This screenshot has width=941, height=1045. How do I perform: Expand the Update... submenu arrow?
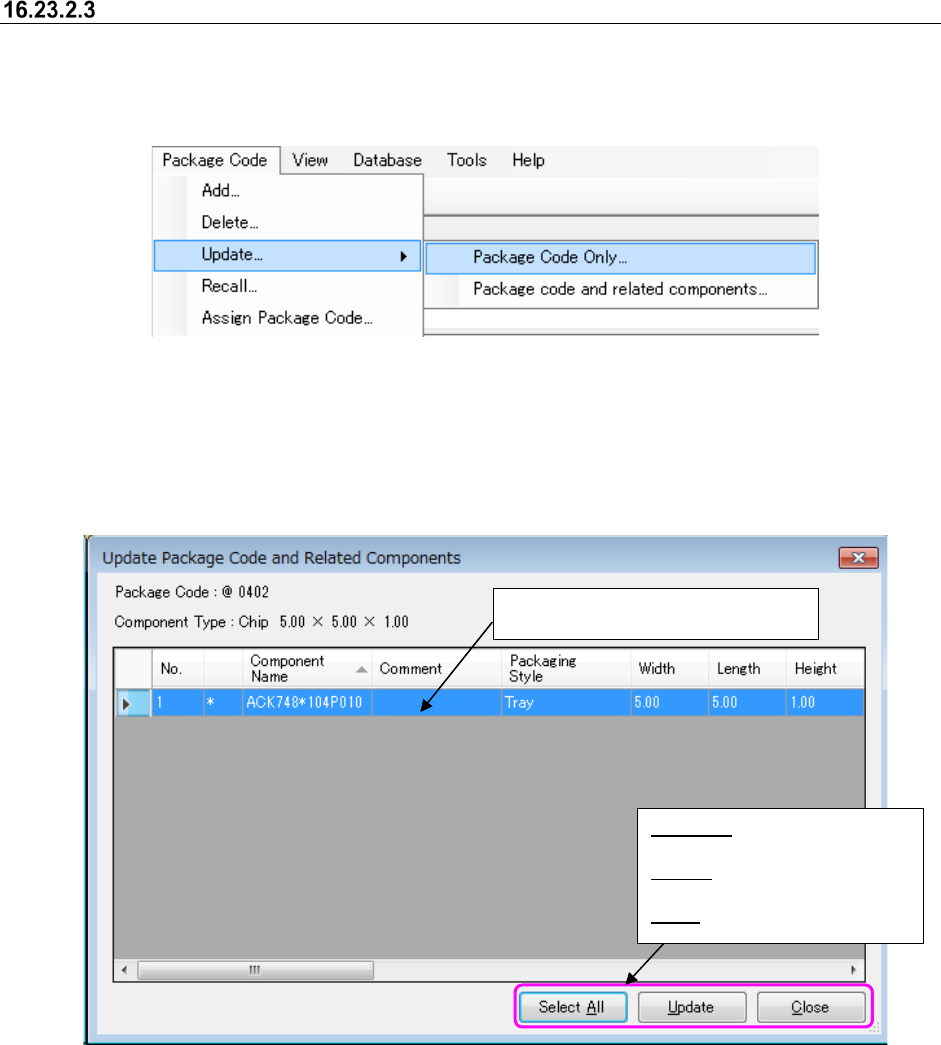tap(403, 256)
